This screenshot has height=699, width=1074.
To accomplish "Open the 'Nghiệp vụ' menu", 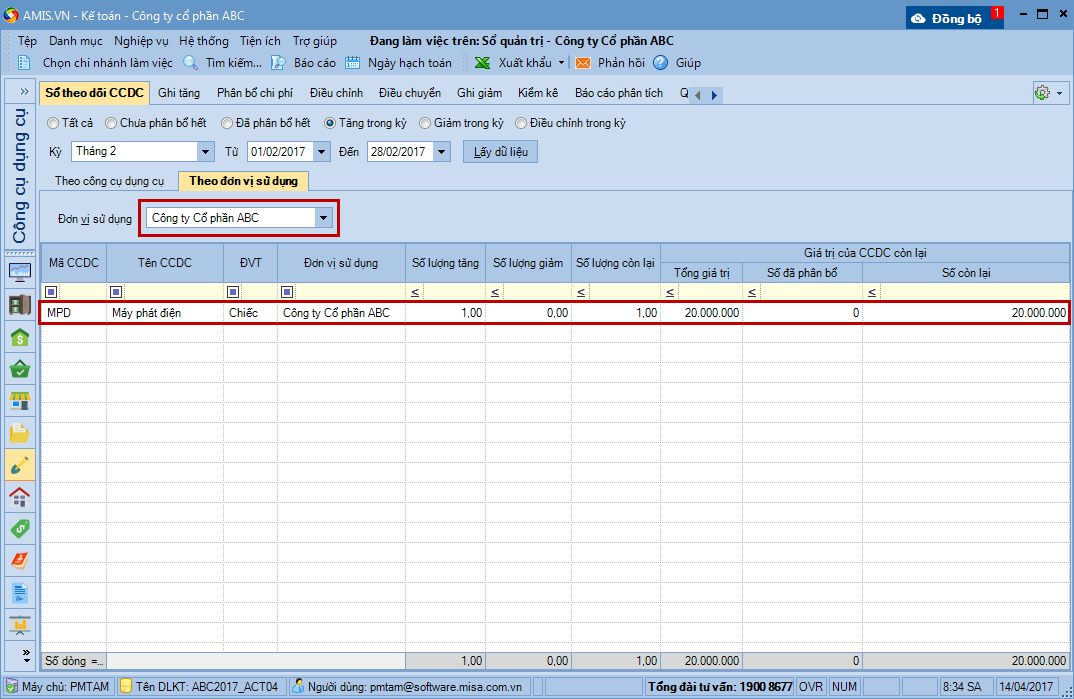I will click(x=141, y=41).
